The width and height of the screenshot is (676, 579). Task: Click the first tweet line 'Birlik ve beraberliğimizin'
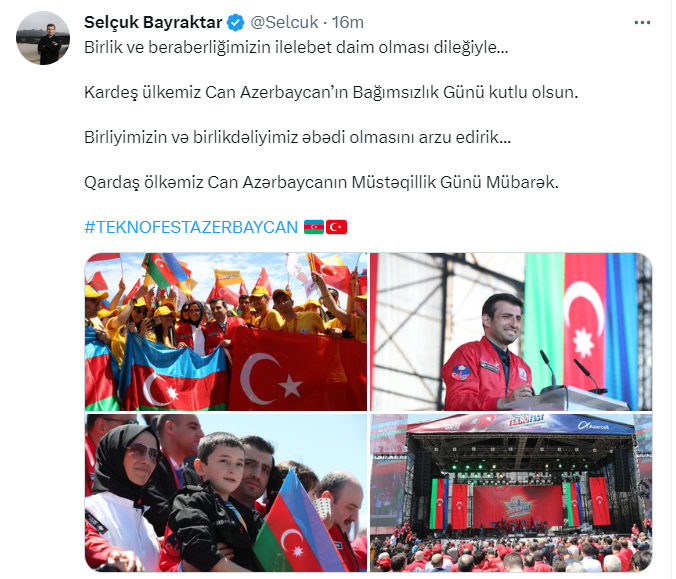296,47
